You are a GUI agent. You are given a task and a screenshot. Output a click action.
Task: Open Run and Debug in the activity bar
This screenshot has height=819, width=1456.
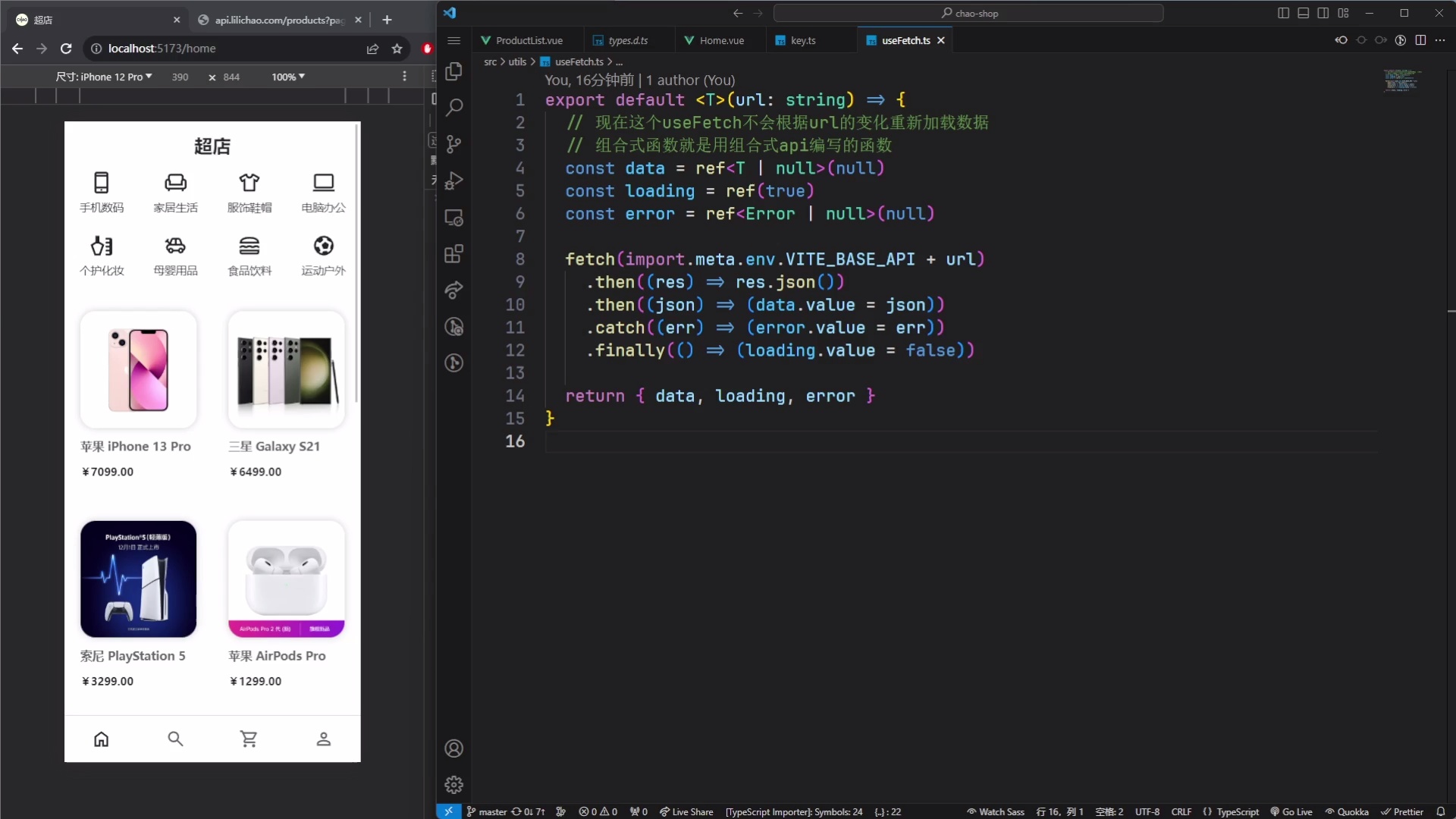click(453, 181)
